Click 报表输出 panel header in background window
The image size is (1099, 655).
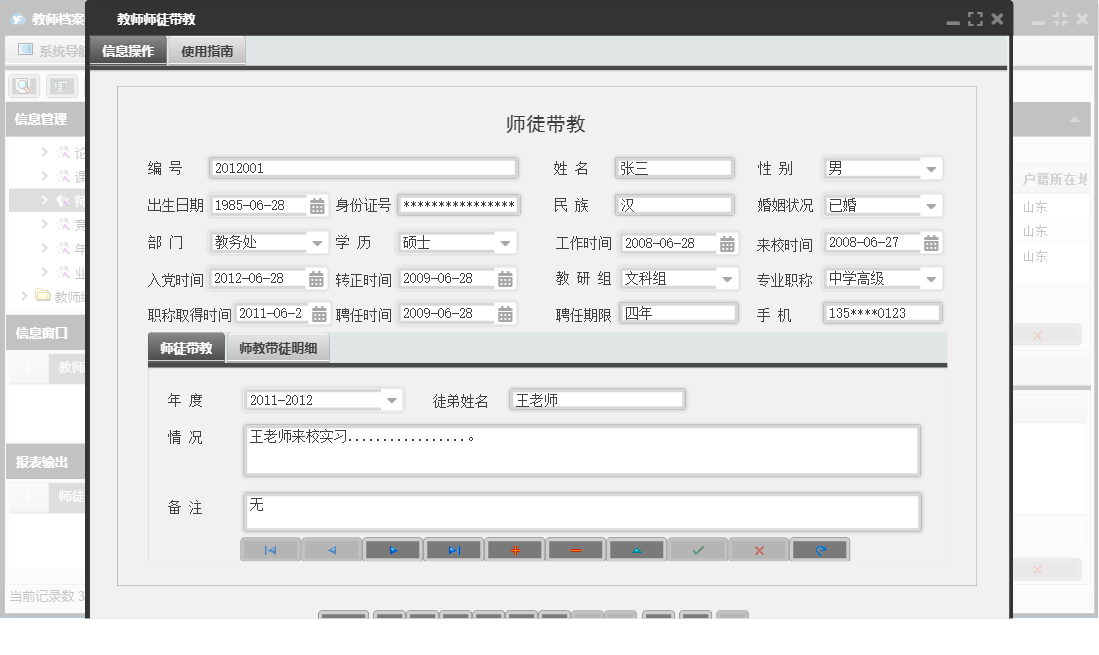[46, 462]
